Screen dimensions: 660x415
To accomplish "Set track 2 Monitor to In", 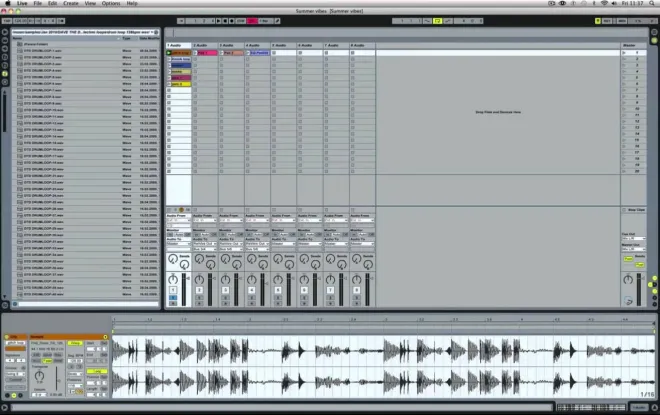I will (x=197, y=234).
